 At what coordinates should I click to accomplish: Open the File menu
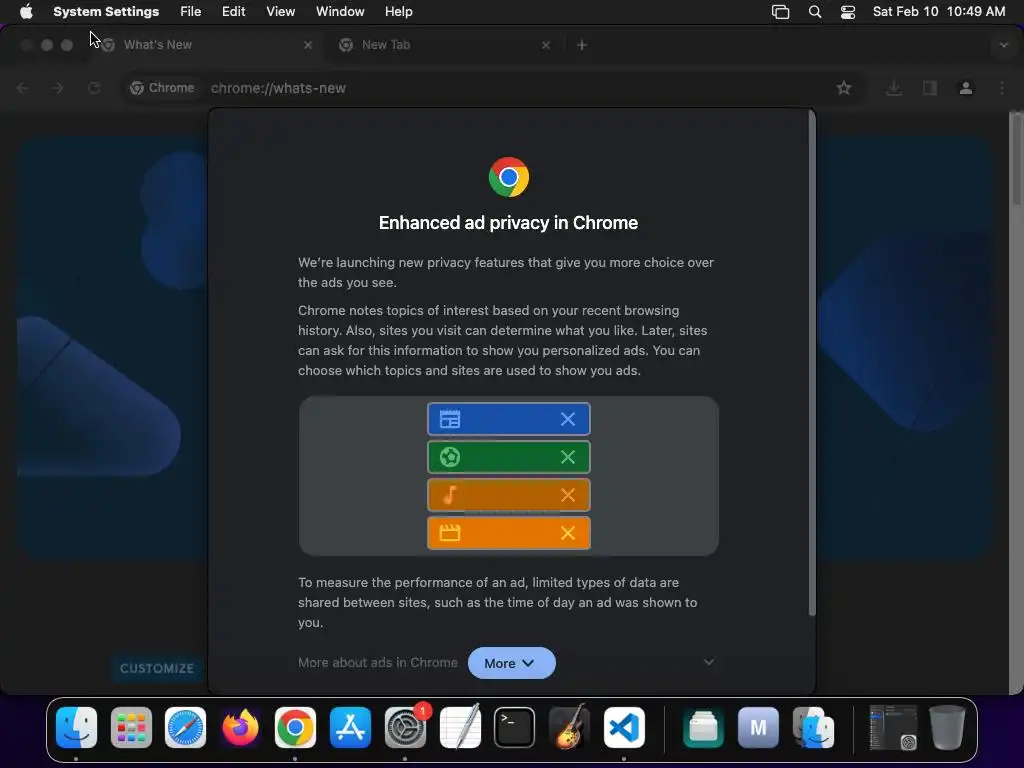[191, 12]
